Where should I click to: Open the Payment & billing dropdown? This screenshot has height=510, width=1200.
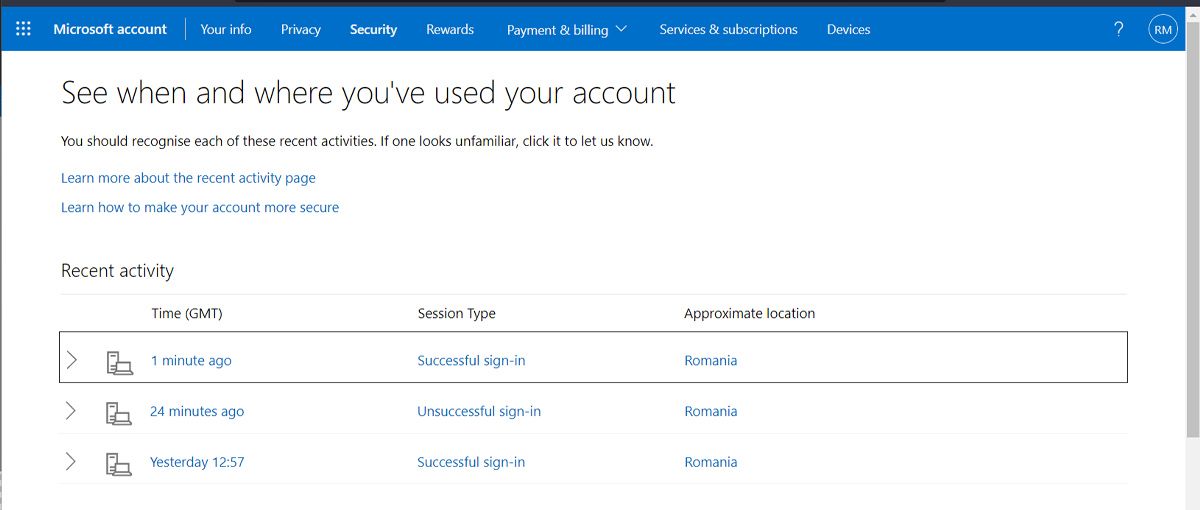pos(566,30)
